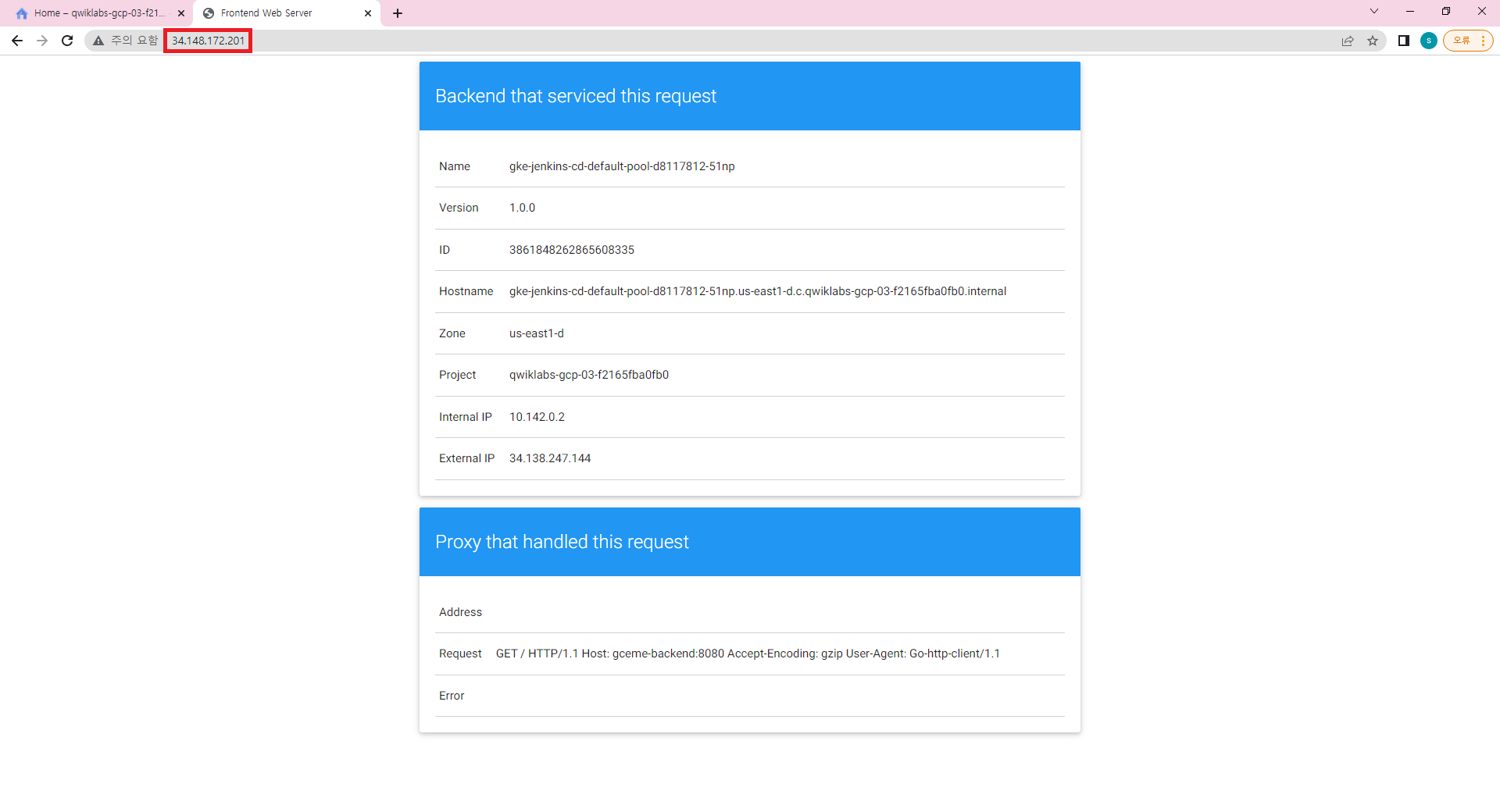1500x812 pixels.
Task: Click the backend name gke-jenkins-cd-default-pool-d8117812-51np
Action: coord(622,166)
